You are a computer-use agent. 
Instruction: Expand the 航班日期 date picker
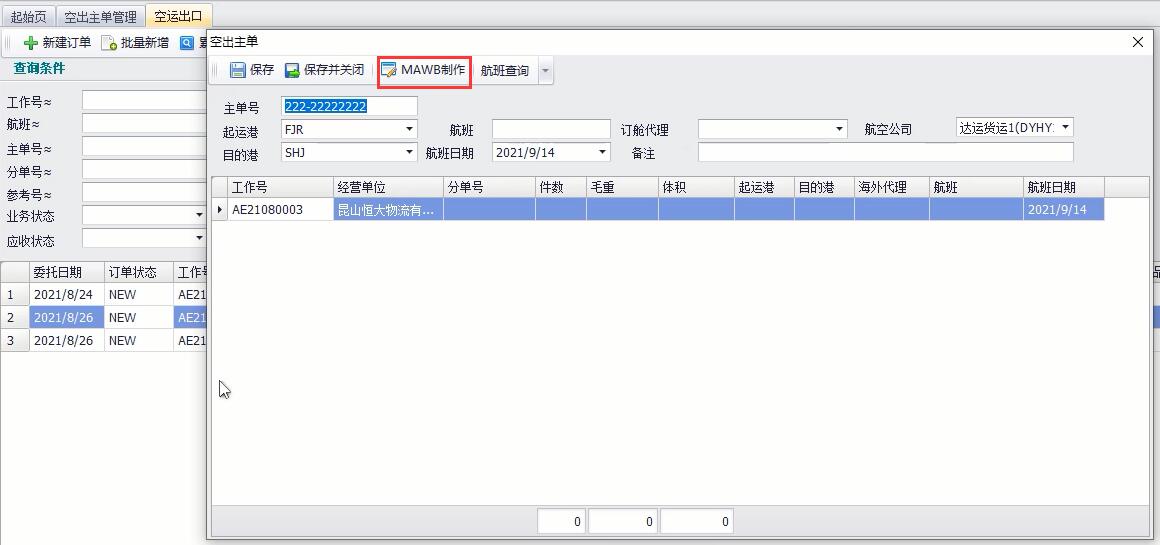tap(602, 152)
